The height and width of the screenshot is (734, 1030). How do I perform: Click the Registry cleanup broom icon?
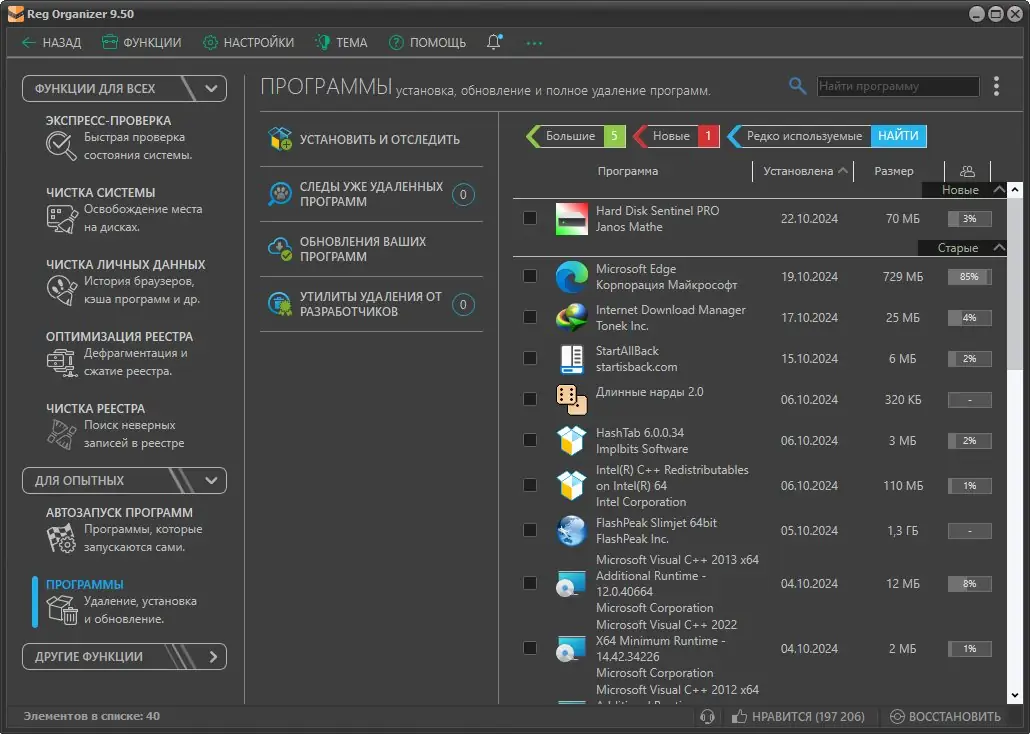pyautogui.click(x=61, y=434)
